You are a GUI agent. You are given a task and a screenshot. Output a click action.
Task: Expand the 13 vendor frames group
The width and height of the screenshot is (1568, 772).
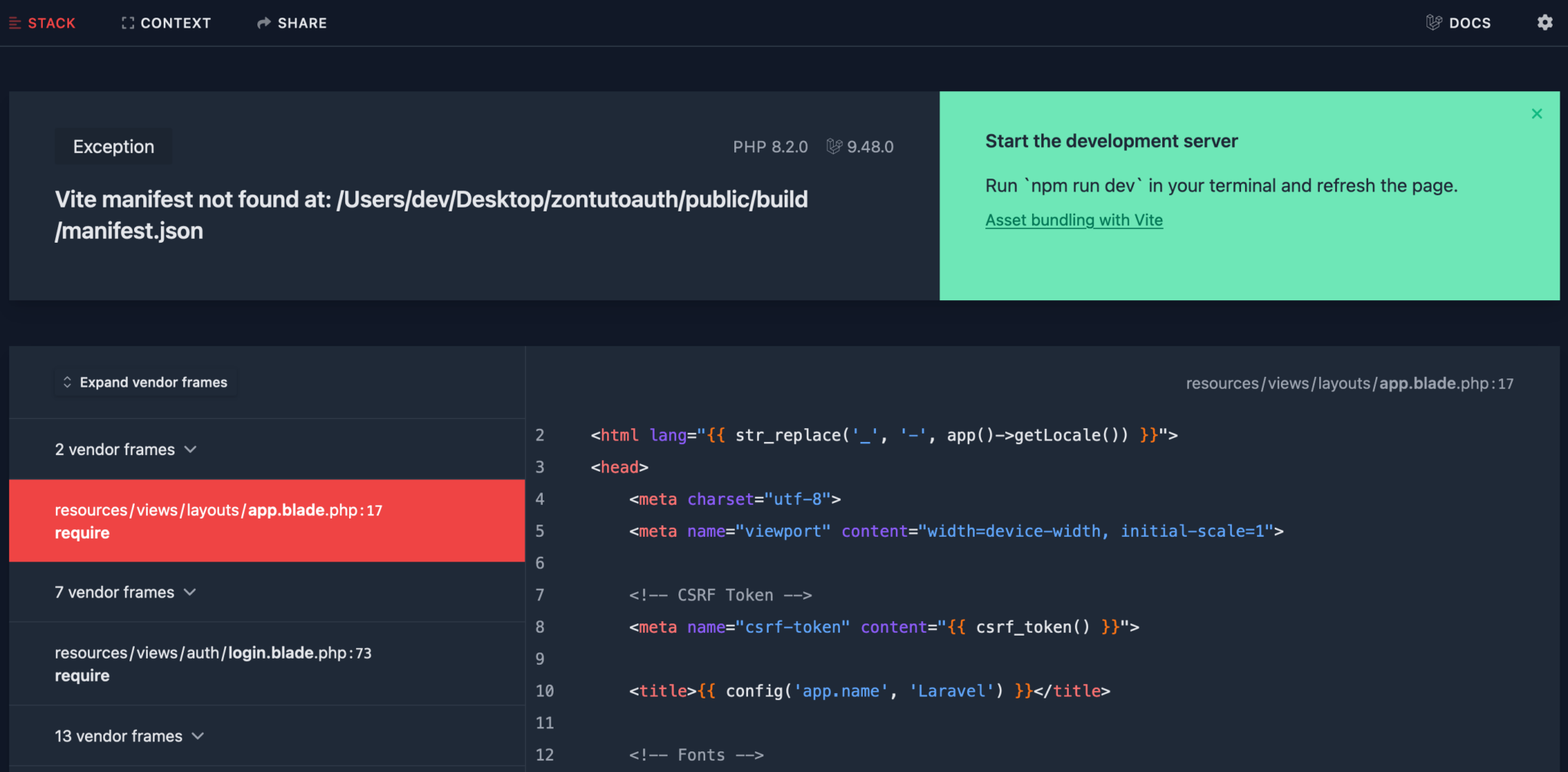coord(129,736)
